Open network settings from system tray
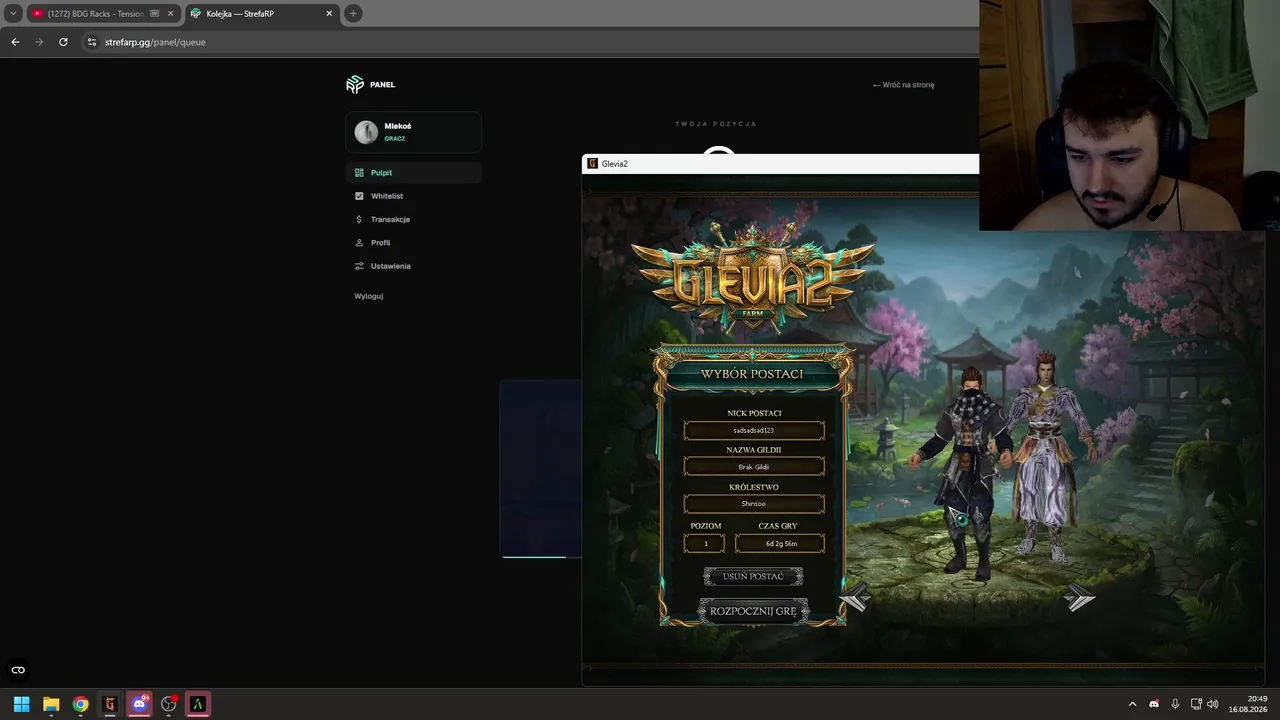The height and width of the screenshot is (720, 1280). (1196, 704)
